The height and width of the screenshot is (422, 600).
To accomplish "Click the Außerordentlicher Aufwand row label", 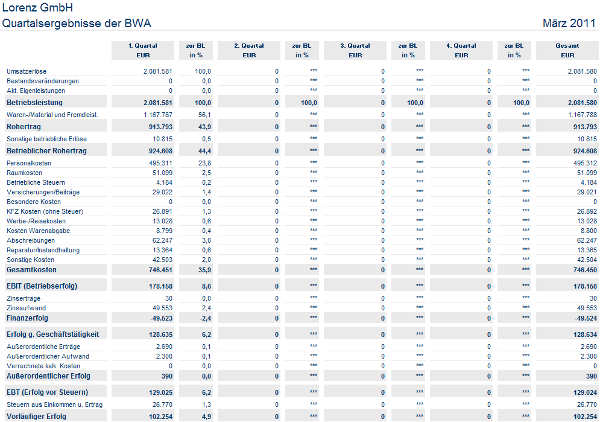I will [x=48, y=357].
